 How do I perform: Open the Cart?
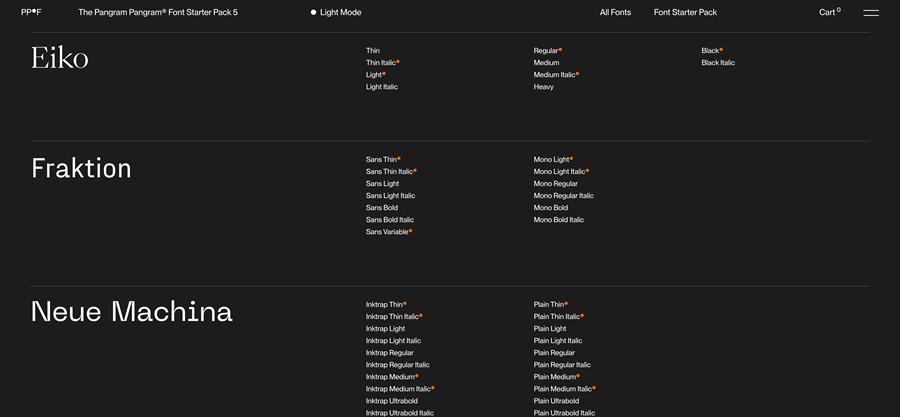point(829,12)
